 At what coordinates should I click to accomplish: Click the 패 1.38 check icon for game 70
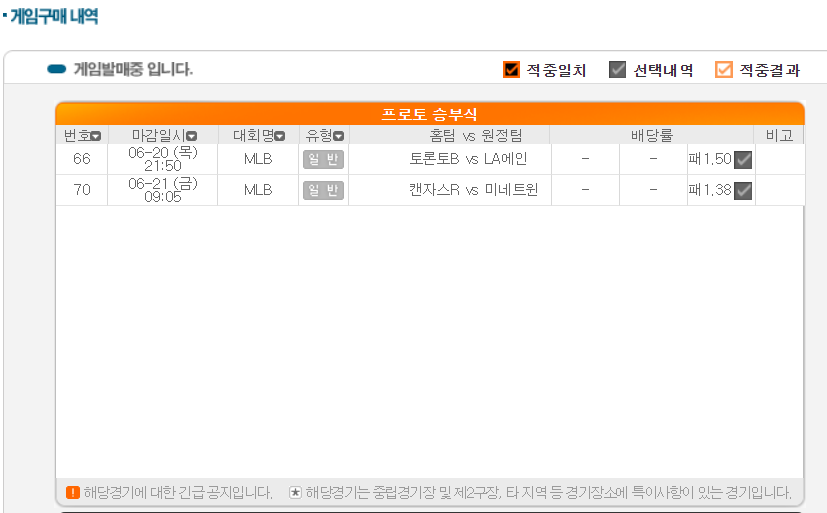(x=743, y=191)
